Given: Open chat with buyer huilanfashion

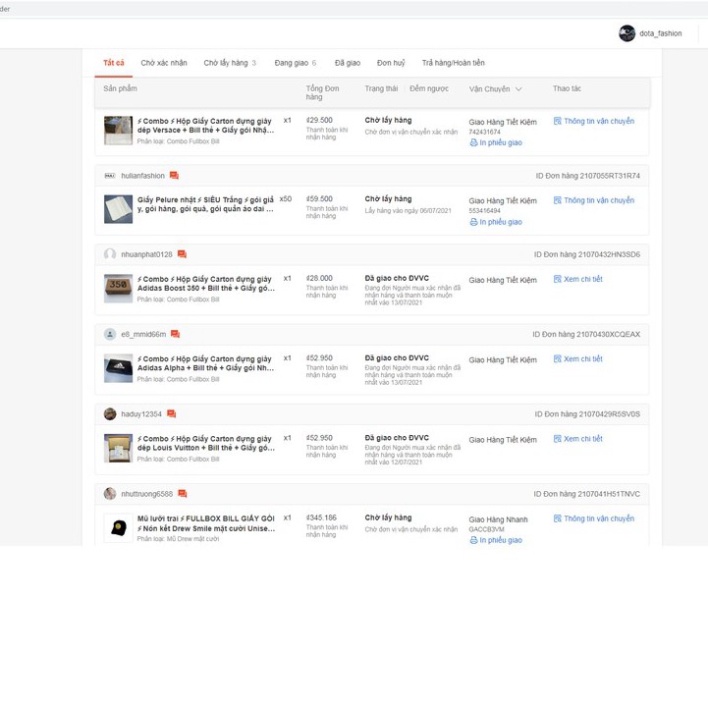Looking at the screenshot, I should [174, 176].
